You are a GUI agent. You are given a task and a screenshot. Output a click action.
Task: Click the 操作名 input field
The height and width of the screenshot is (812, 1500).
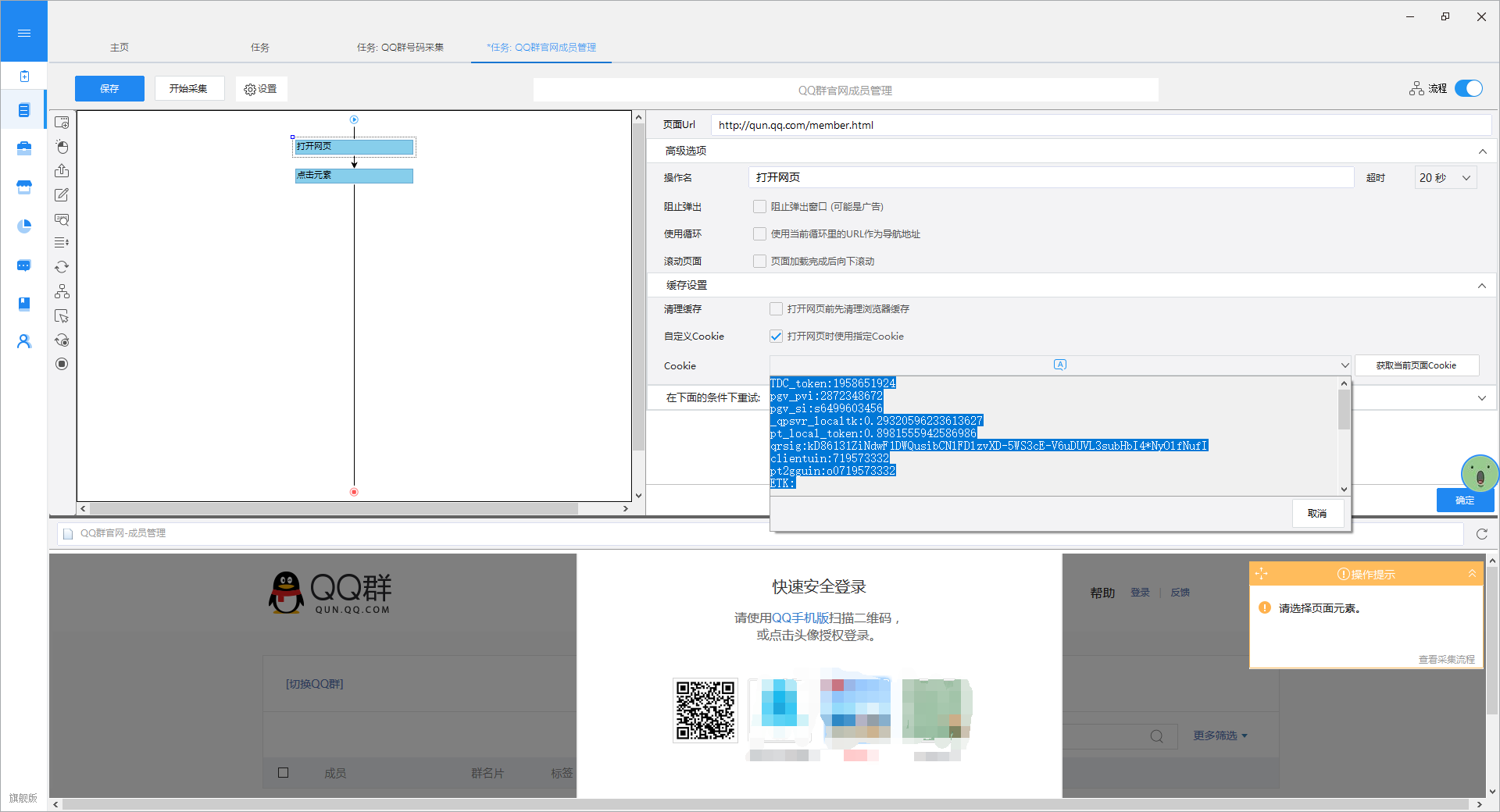click(1051, 177)
